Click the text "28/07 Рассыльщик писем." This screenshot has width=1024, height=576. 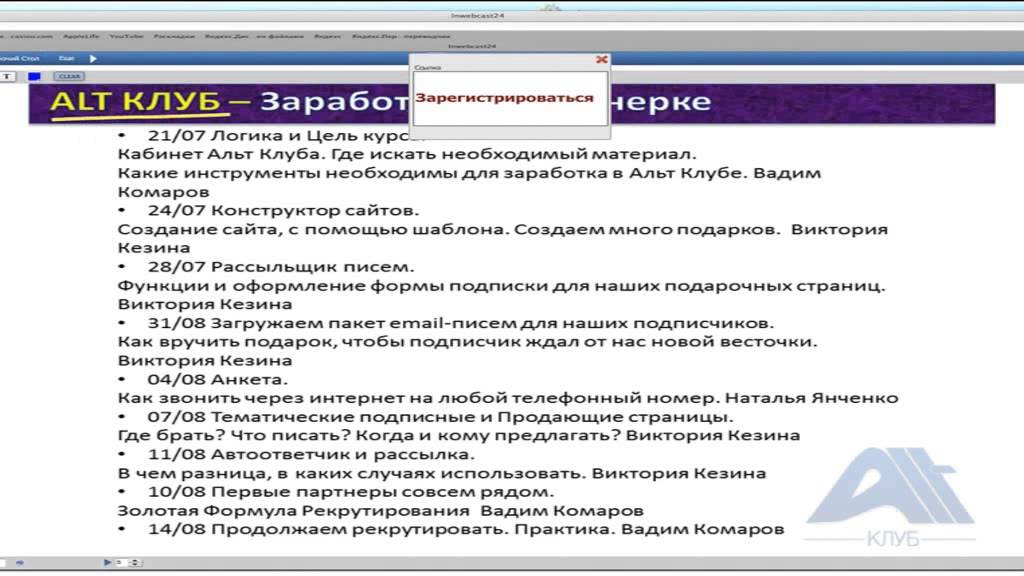pyautogui.click(x=281, y=266)
